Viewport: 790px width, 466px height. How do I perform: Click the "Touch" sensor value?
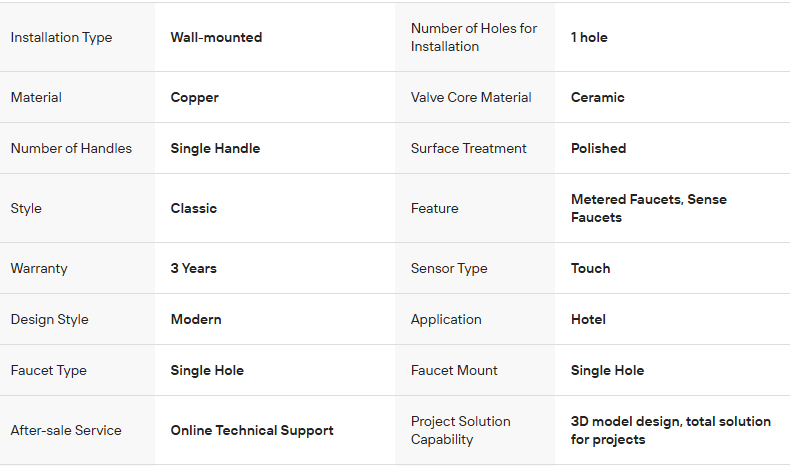point(590,268)
